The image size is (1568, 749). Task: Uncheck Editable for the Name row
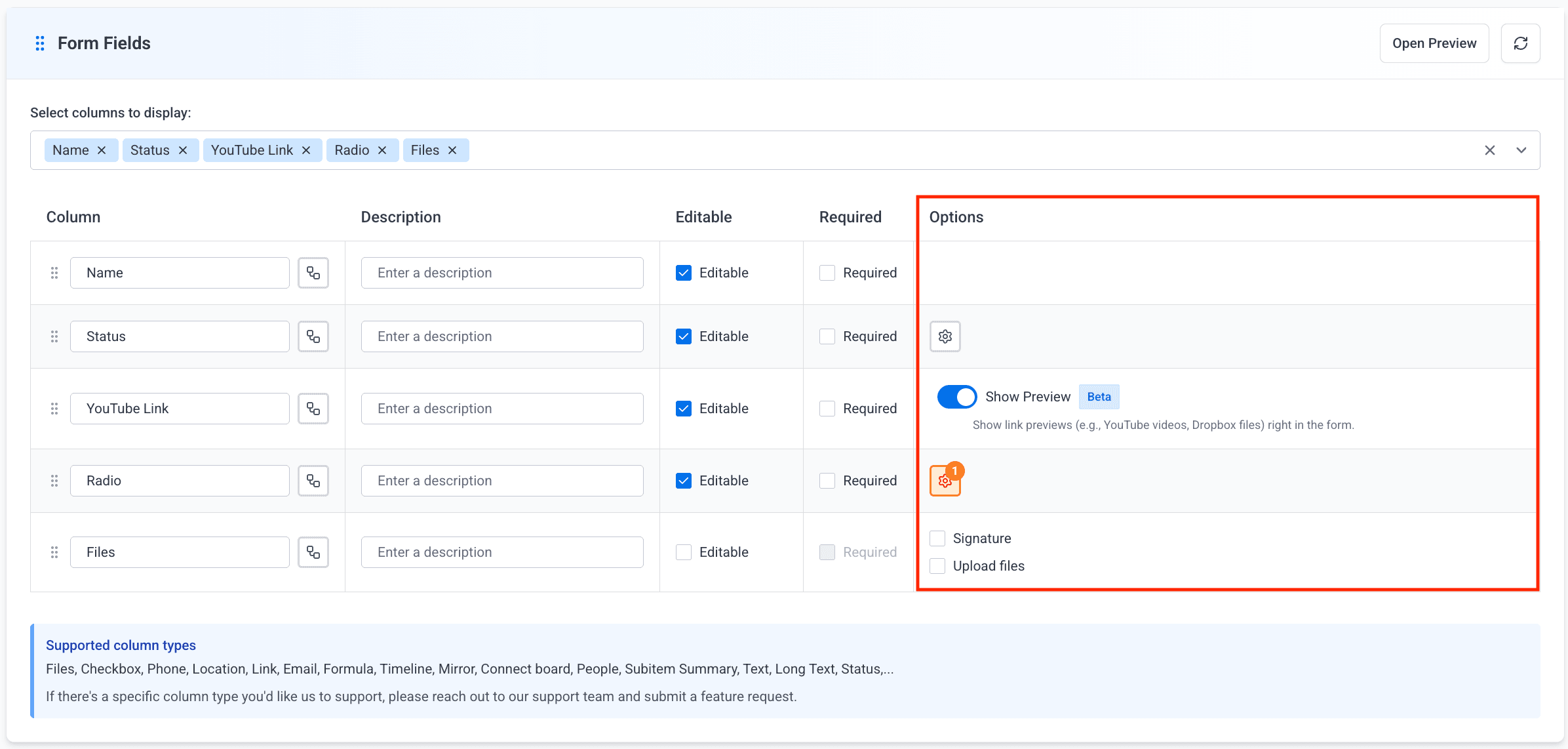[x=684, y=273]
